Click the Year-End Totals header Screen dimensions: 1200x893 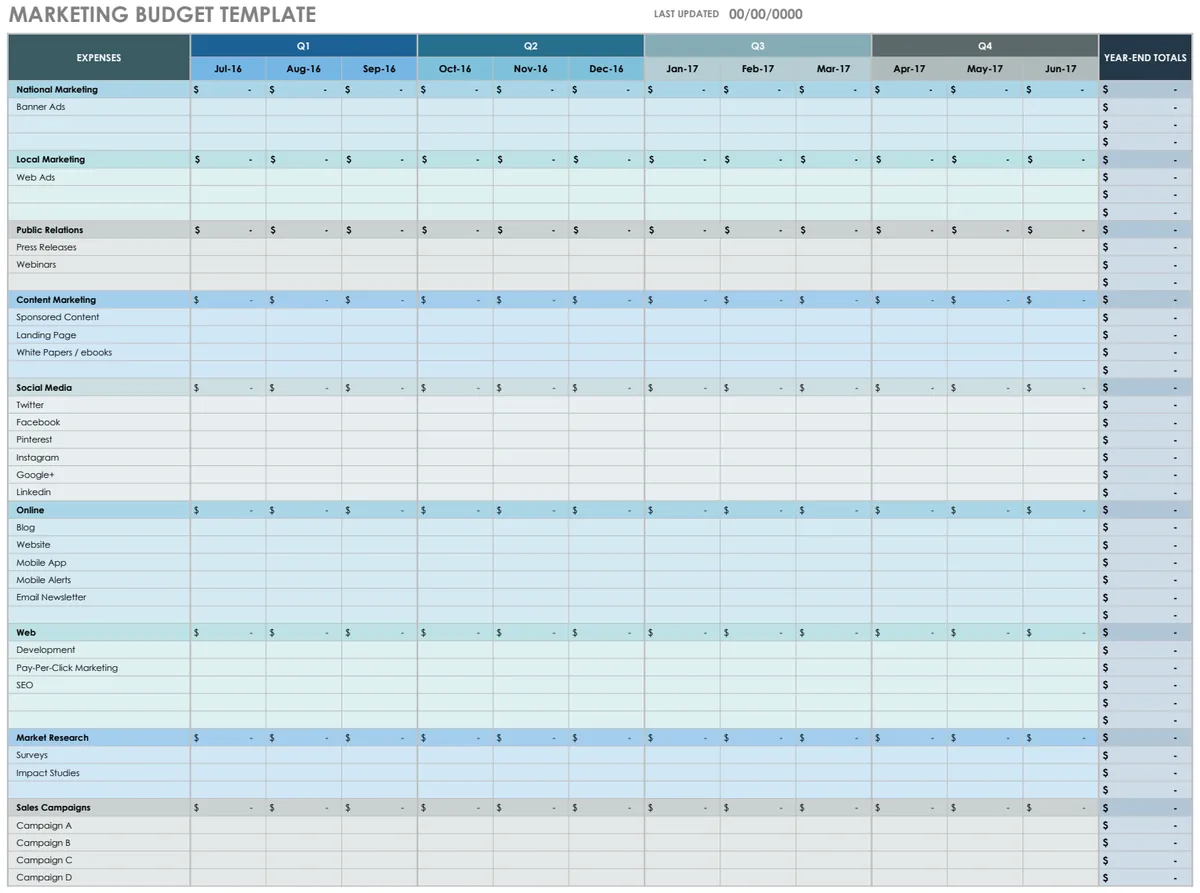coord(1145,58)
